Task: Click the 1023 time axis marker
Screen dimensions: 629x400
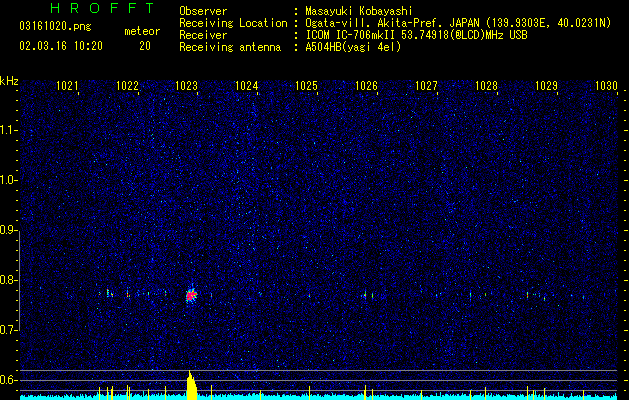Action: point(187,86)
